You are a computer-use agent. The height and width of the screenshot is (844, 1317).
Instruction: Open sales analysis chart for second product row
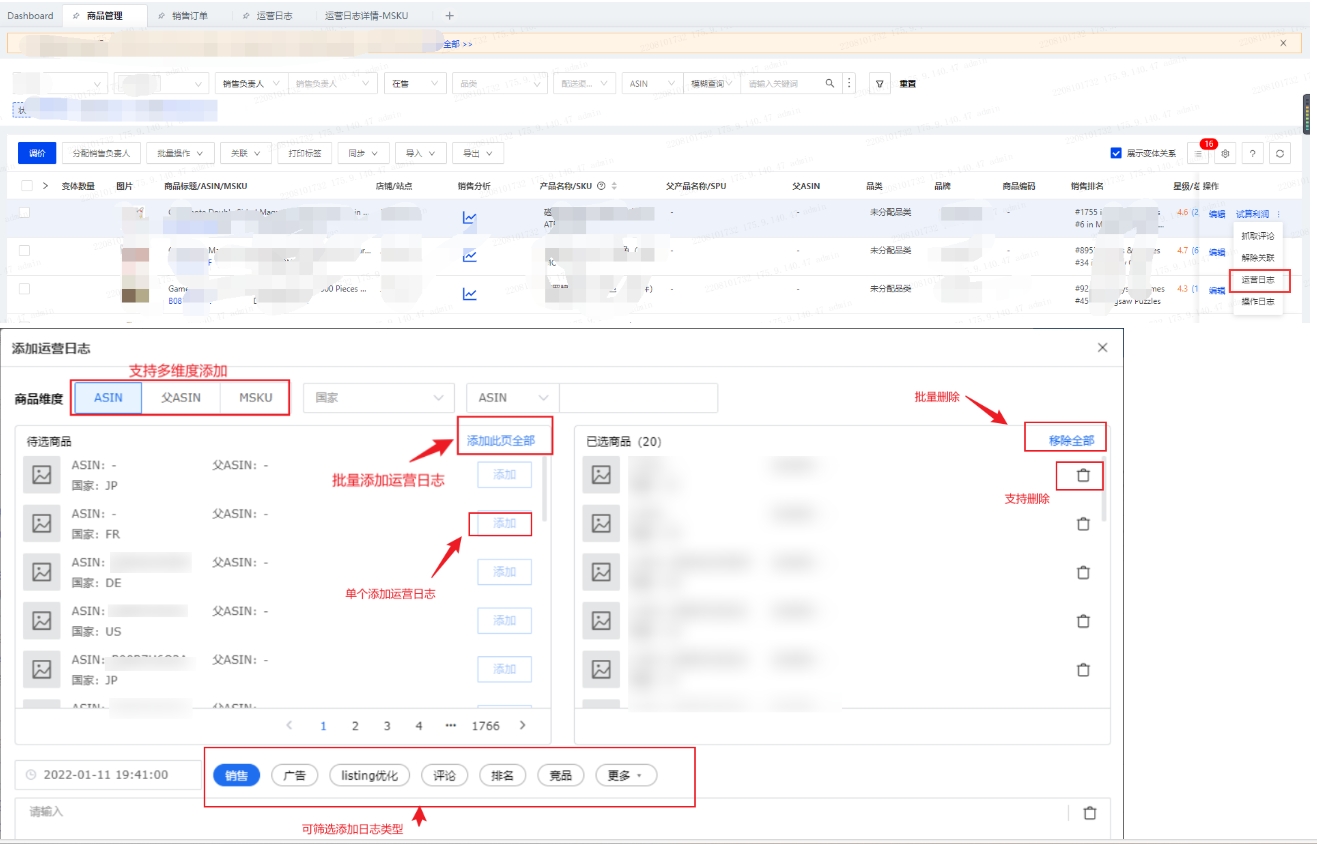[469, 256]
